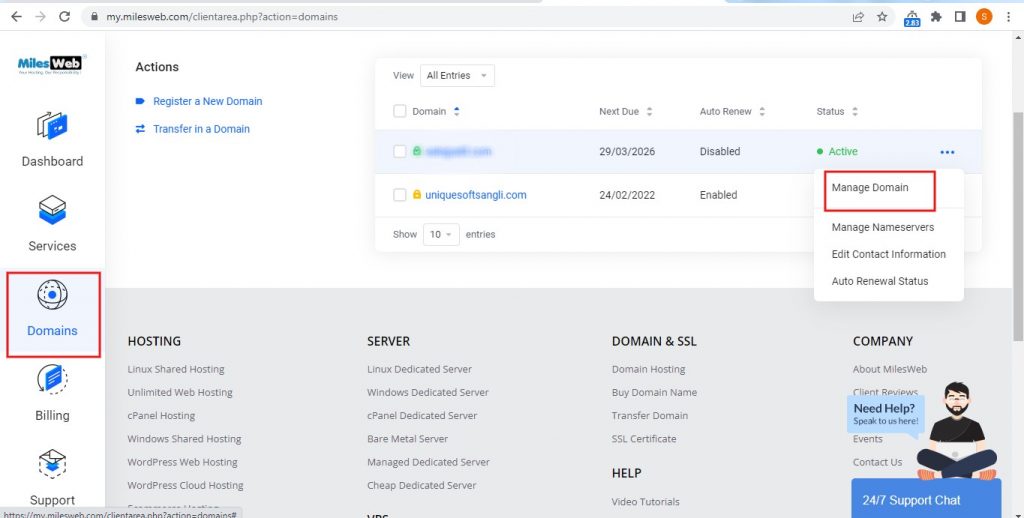Screen dimensions: 1024x518
Task: Open the blurred domain name link
Action: 458,152
